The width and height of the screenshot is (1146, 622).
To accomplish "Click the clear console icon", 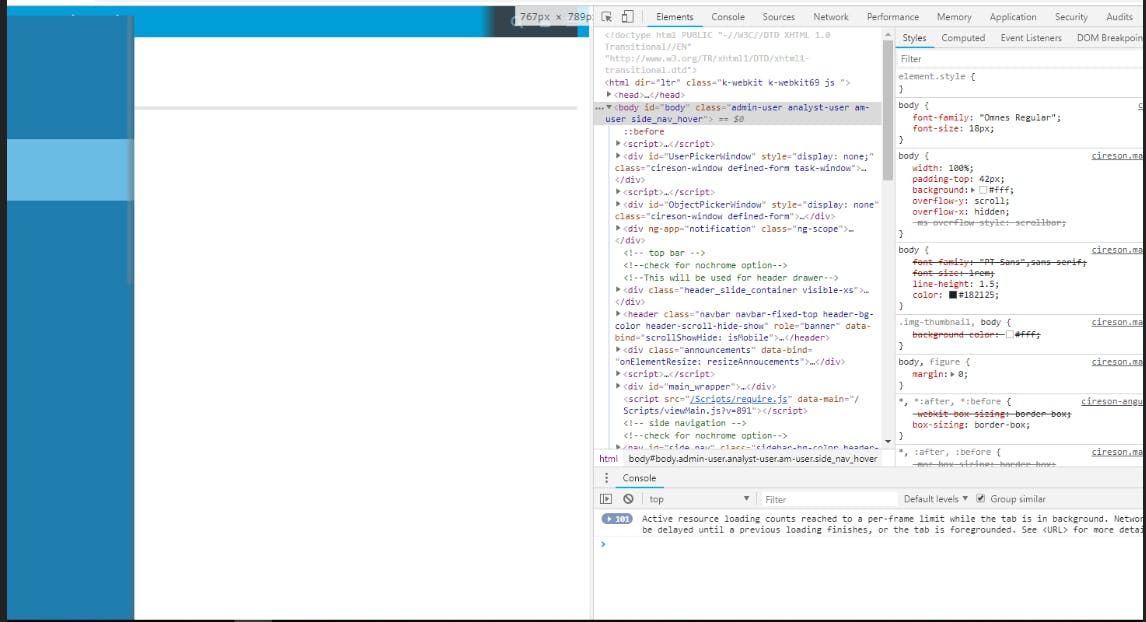I will pyautogui.click(x=628, y=499).
